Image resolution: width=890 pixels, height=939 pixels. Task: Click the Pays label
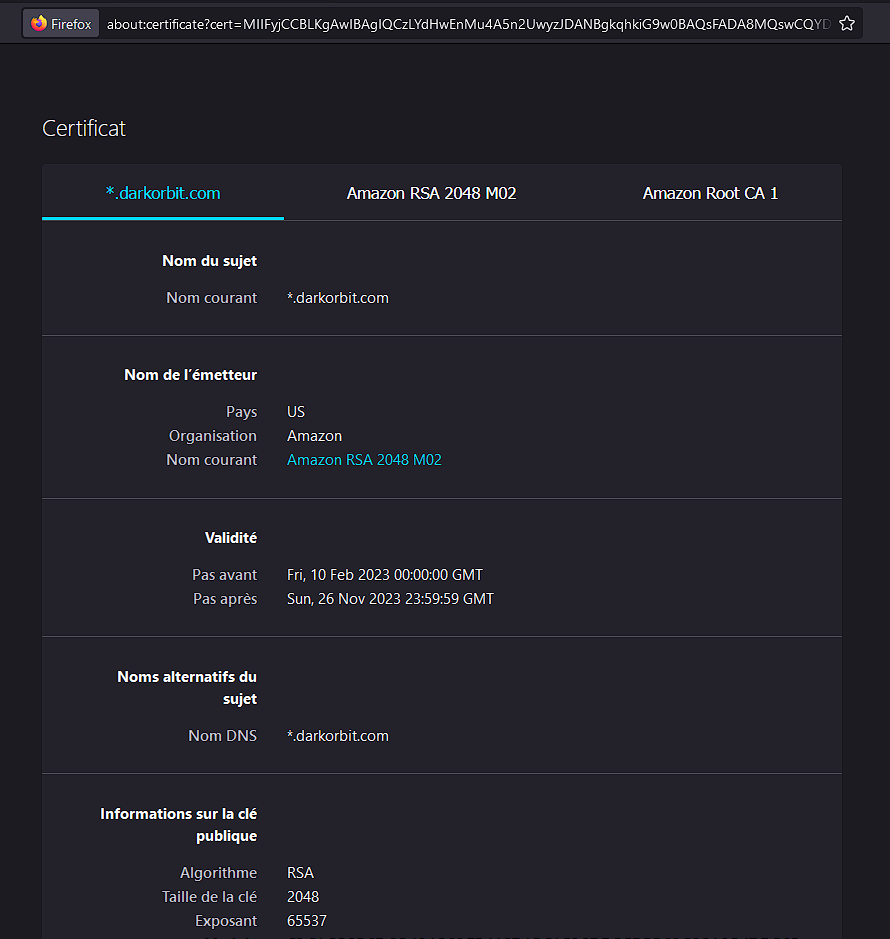[241, 411]
